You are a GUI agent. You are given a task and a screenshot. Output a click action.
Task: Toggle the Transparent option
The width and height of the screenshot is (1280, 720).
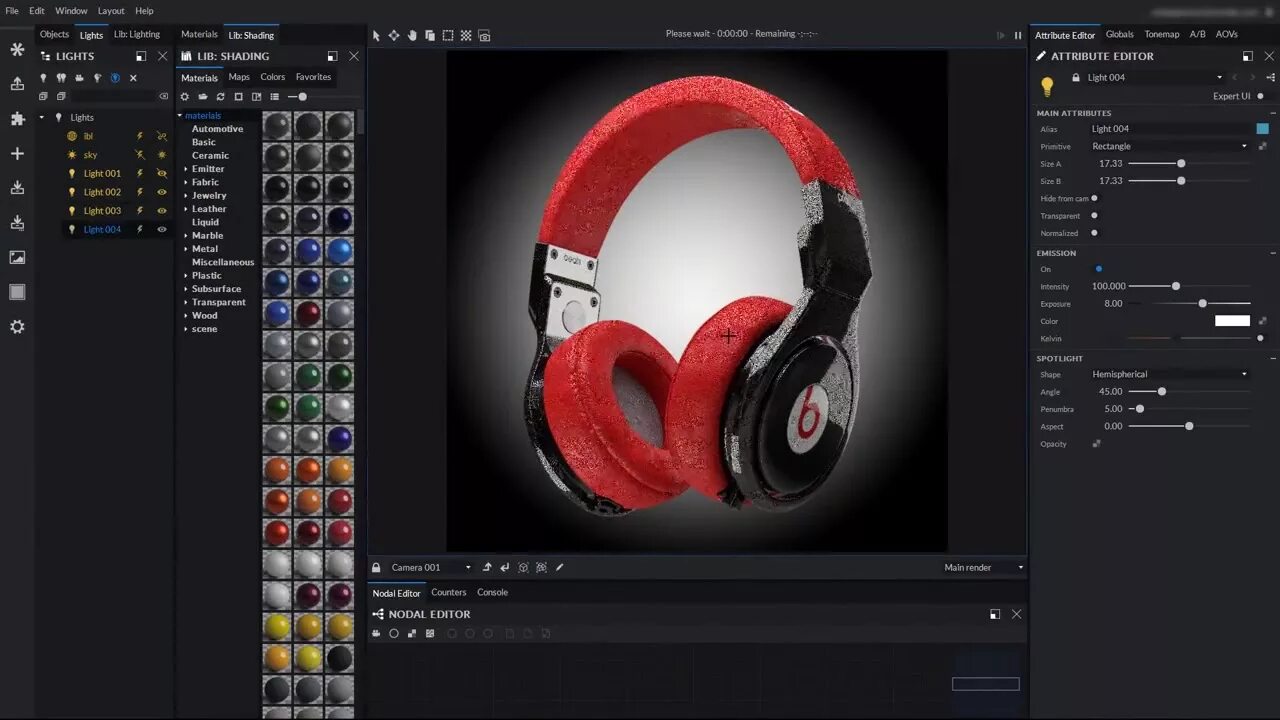pos(1094,215)
